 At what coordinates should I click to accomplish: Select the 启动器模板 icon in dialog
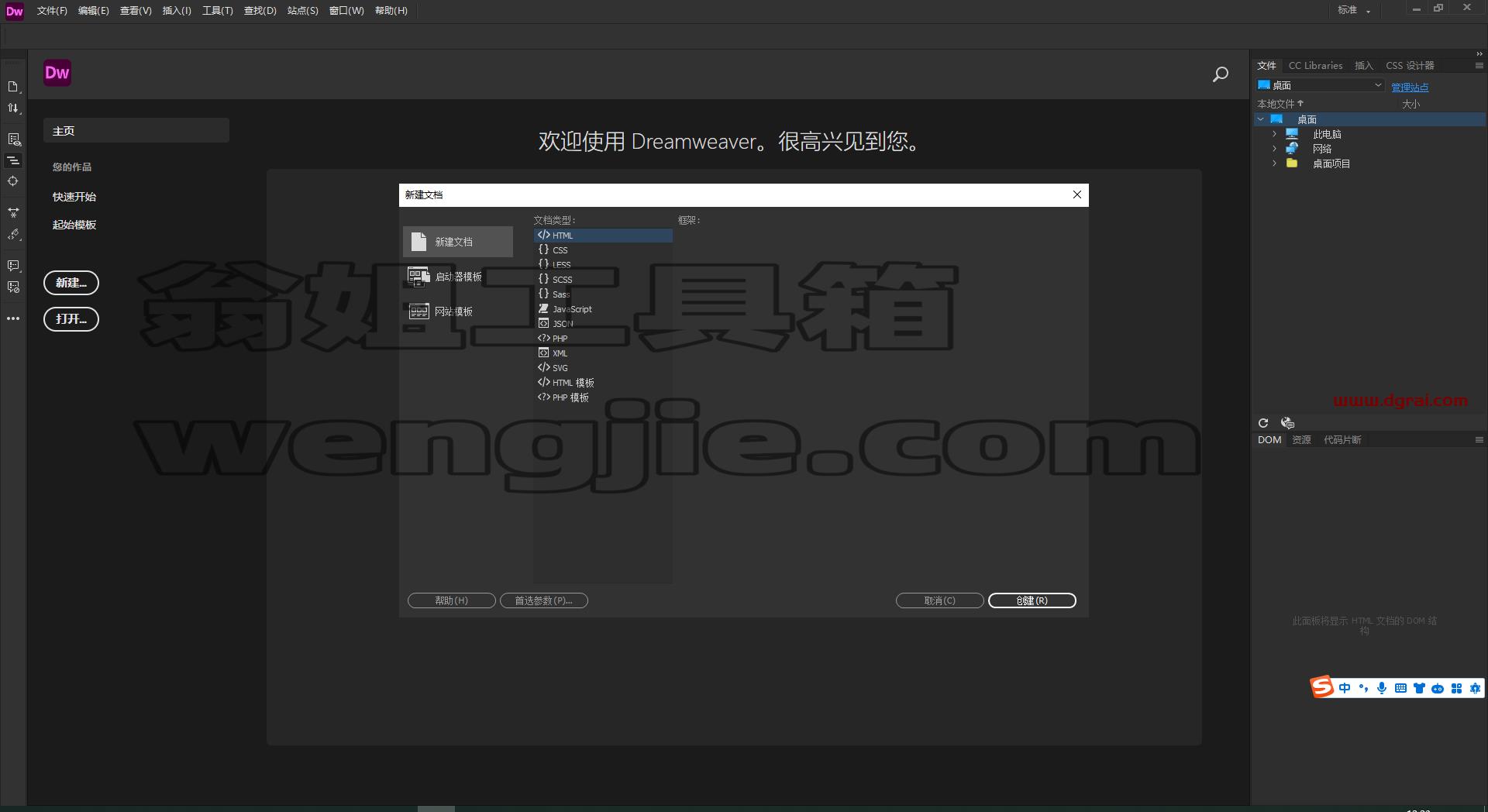point(419,277)
